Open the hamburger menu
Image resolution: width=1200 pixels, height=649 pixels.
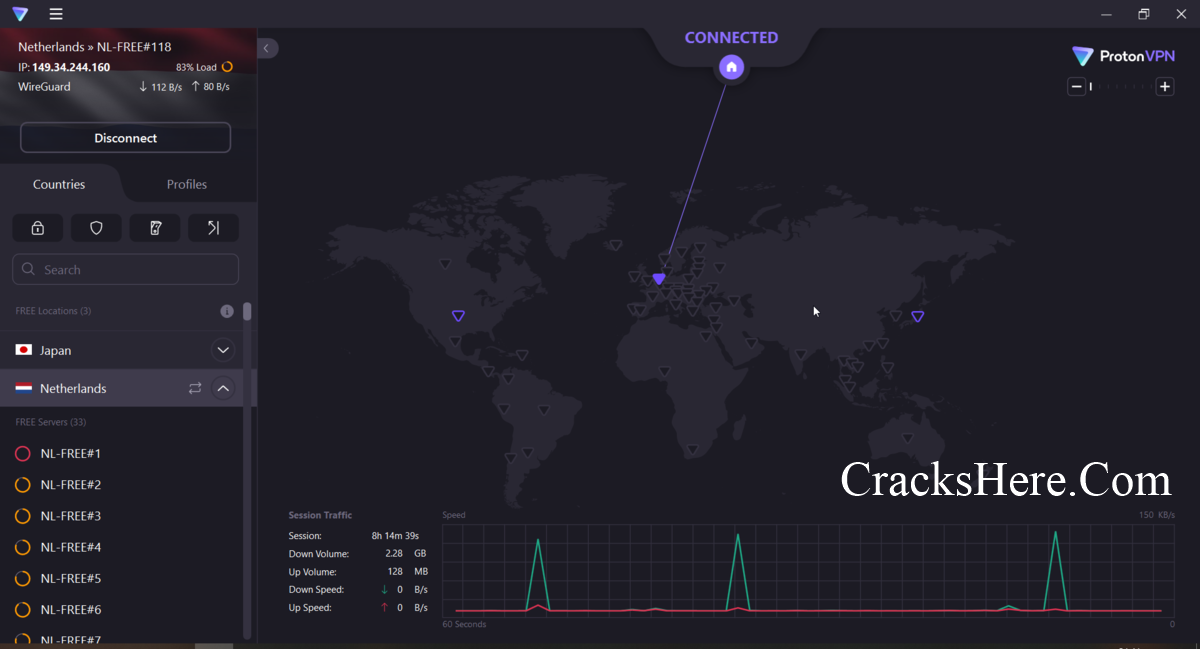pos(56,14)
